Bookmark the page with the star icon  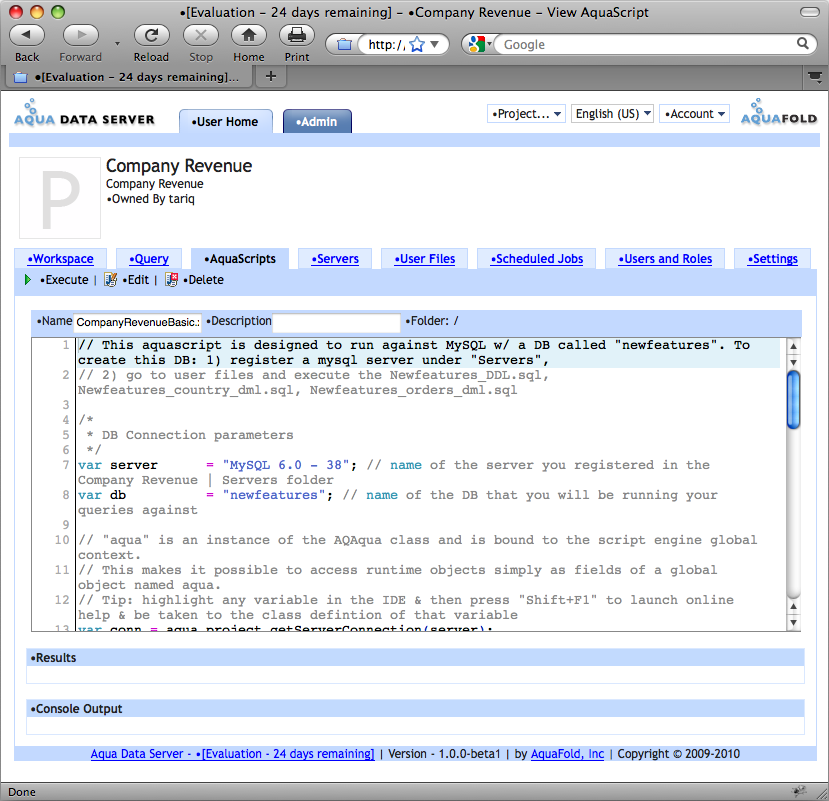tap(417, 44)
